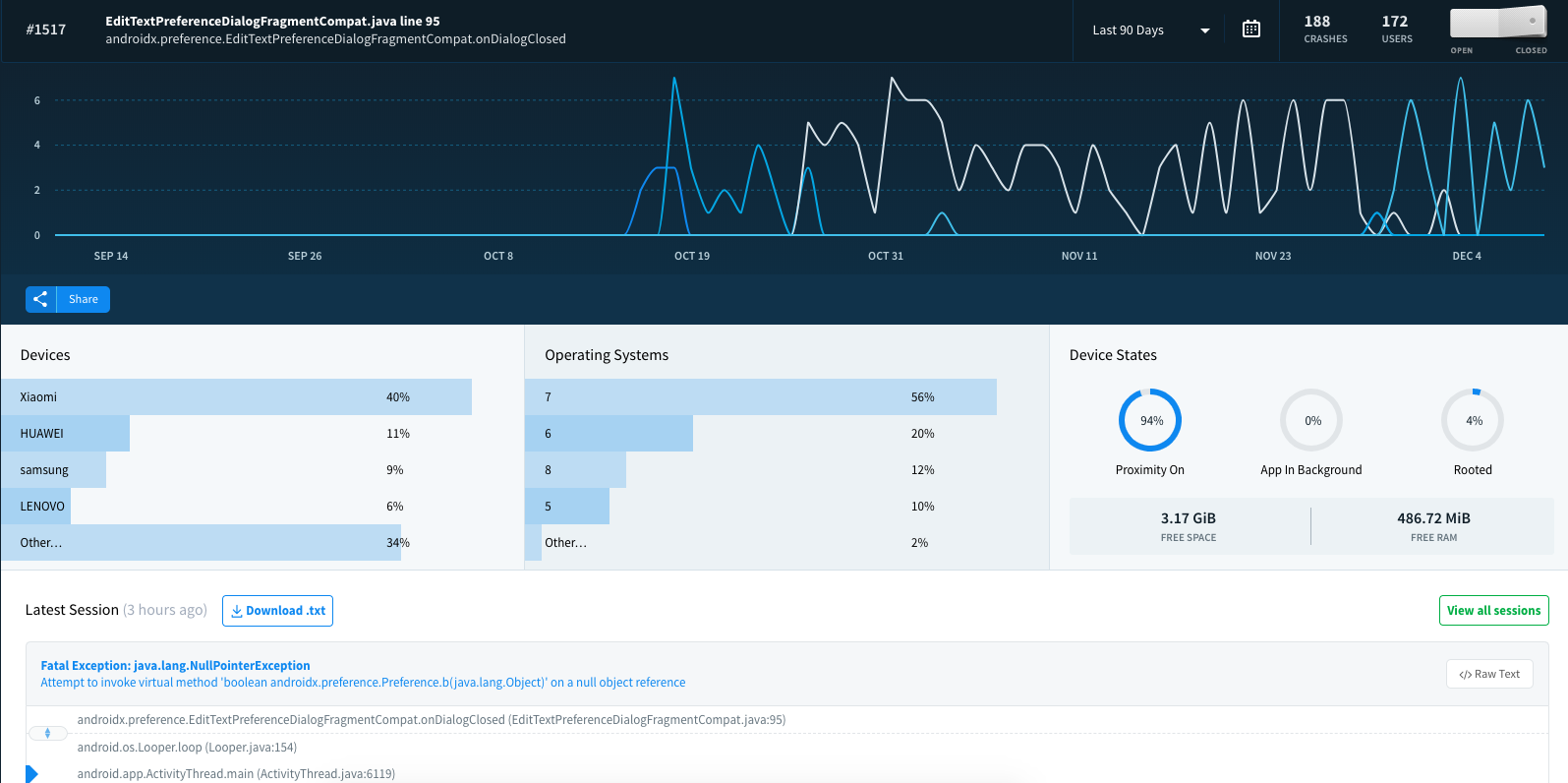The width and height of the screenshot is (1568, 783).
Task: Select Operating System 7 bar
Action: click(x=760, y=397)
